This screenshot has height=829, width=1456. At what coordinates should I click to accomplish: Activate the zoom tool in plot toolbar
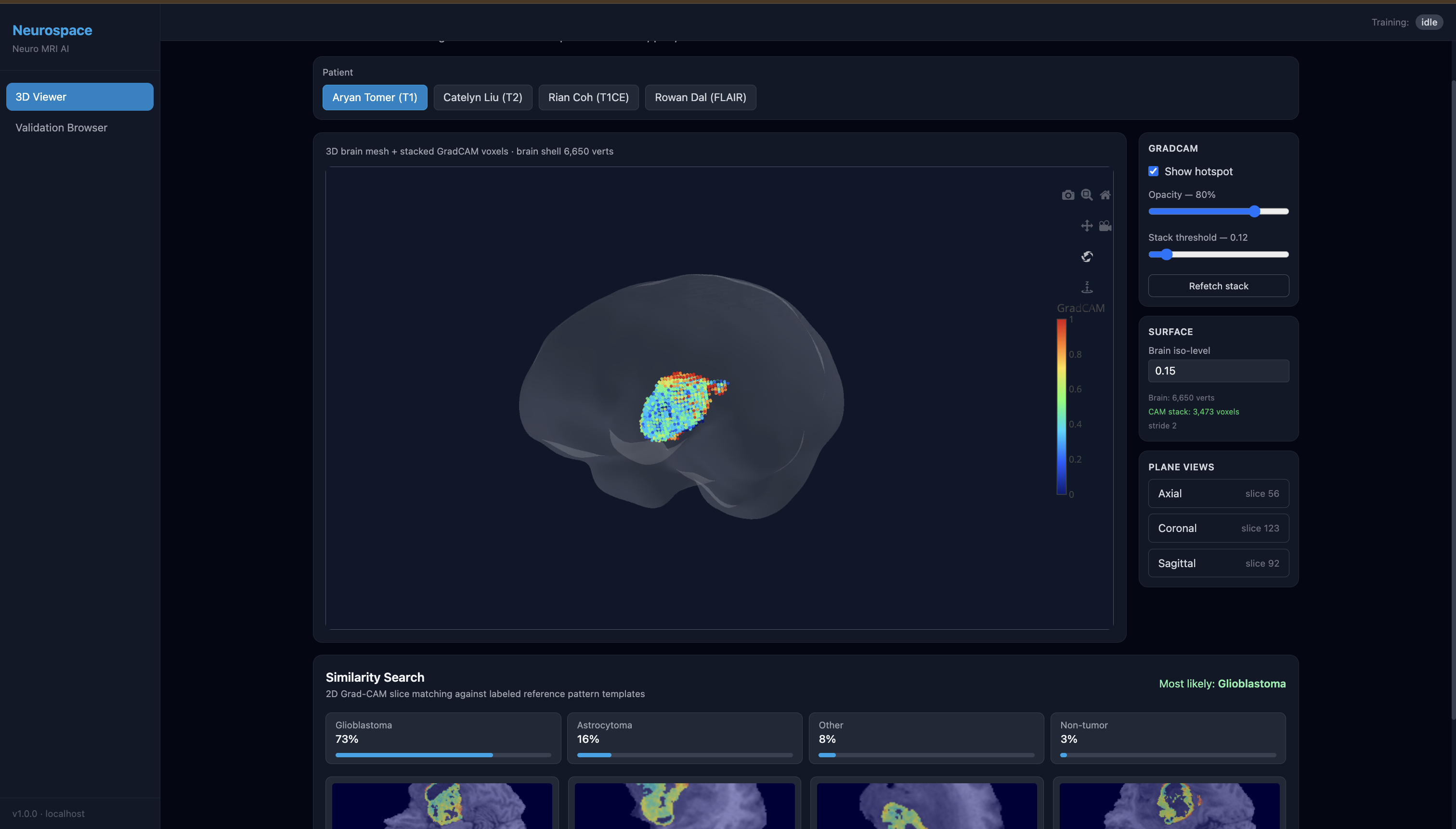click(x=1086, y=194)
